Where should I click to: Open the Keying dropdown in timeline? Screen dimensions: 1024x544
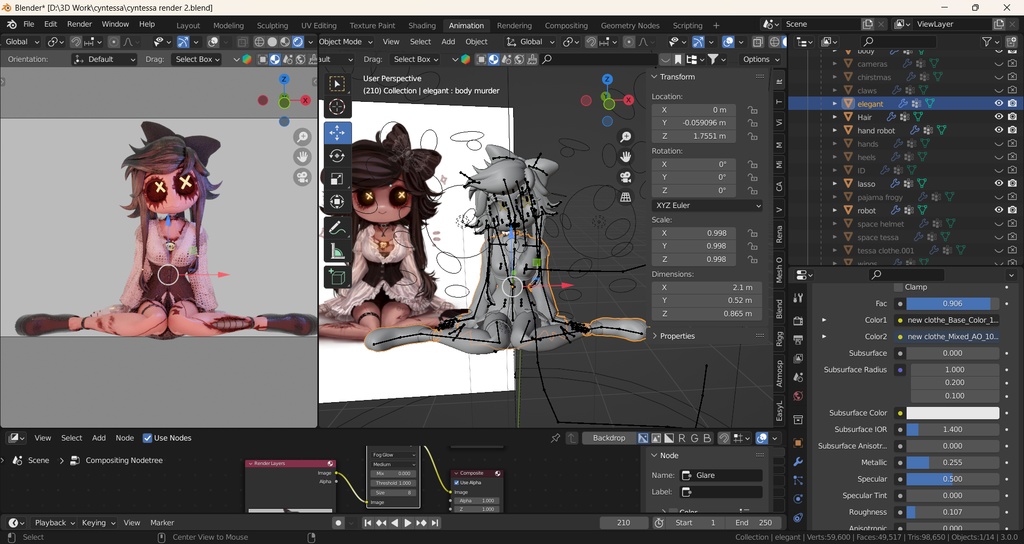[x=98, y=522]
